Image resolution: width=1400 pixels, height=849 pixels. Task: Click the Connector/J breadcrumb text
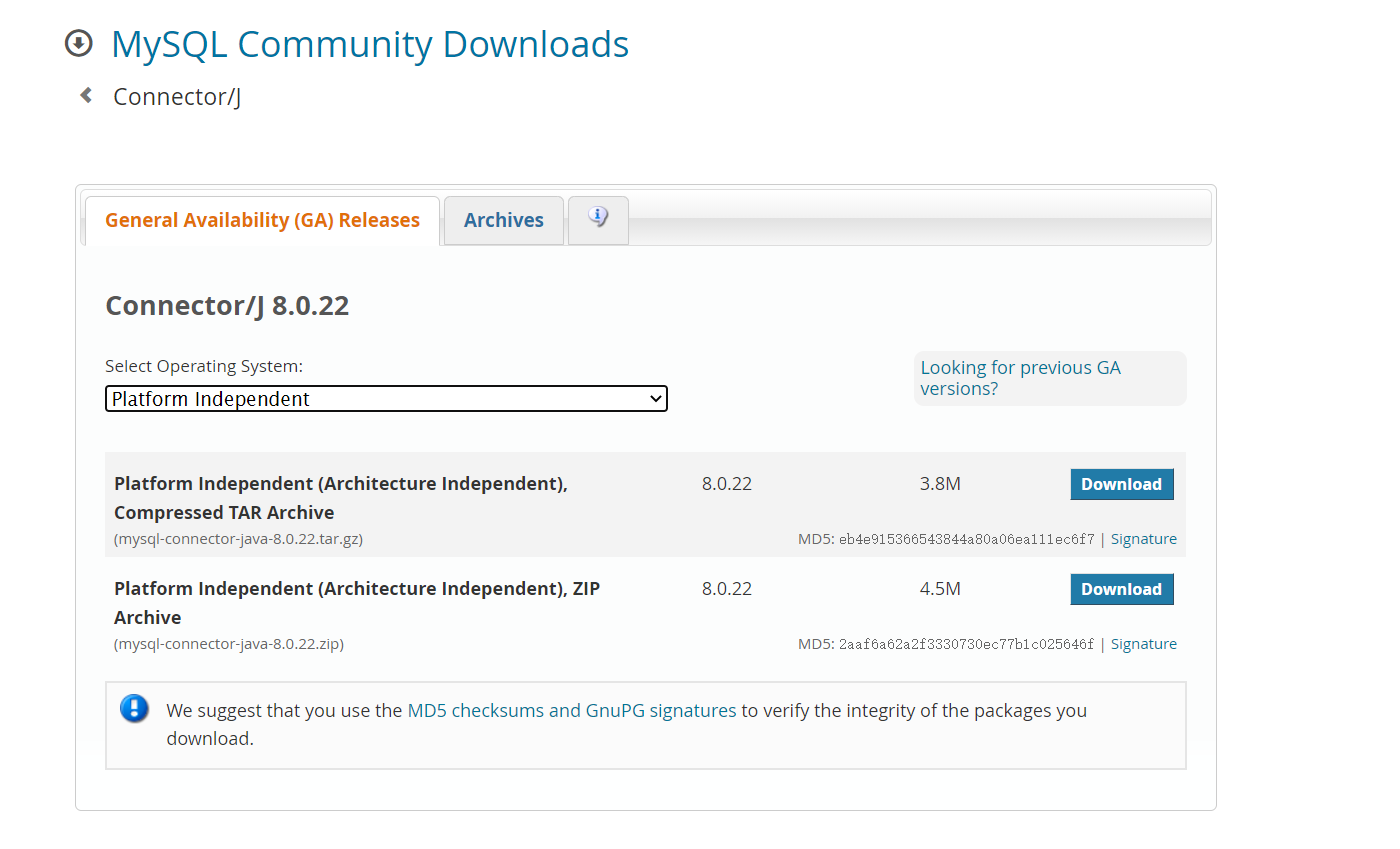click(177, 97)
